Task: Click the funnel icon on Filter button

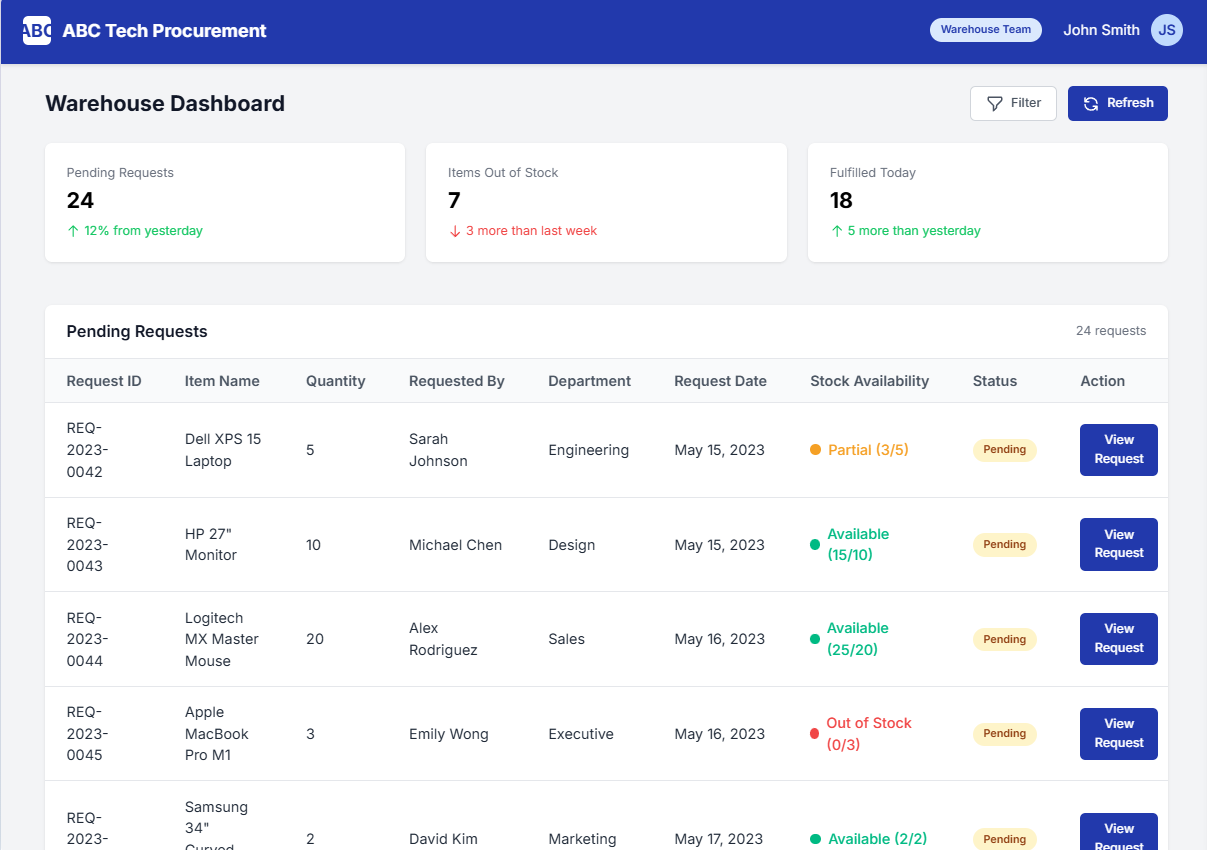Action: coord(995,103)
